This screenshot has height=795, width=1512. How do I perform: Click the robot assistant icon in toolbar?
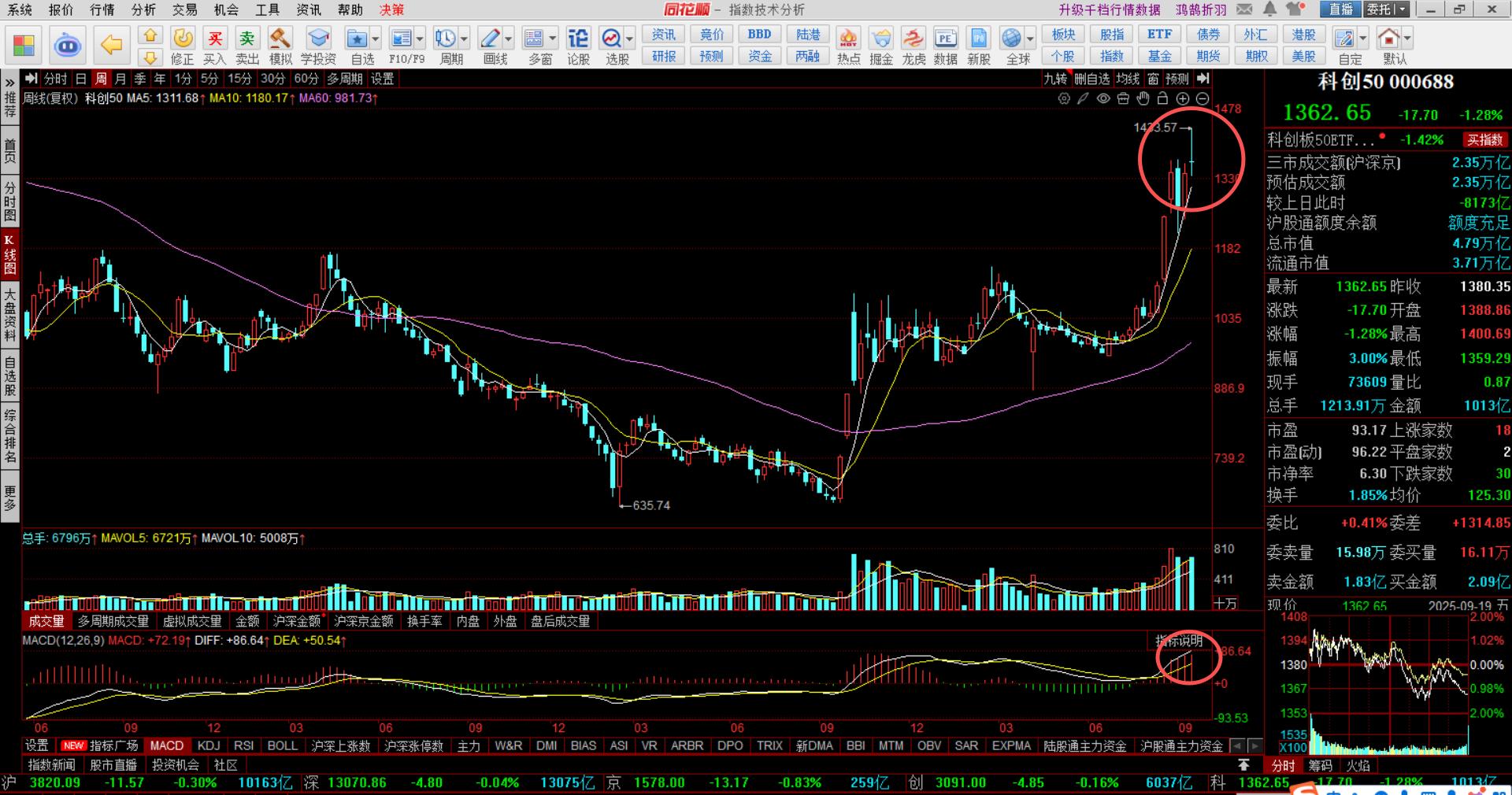point(68,46)
